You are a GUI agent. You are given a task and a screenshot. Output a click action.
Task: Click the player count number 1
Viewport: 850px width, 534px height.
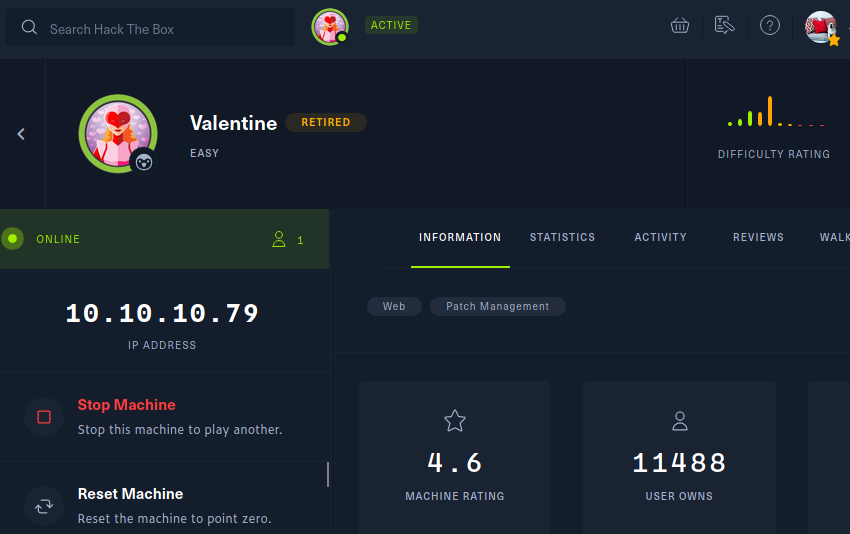coord(300,240)
